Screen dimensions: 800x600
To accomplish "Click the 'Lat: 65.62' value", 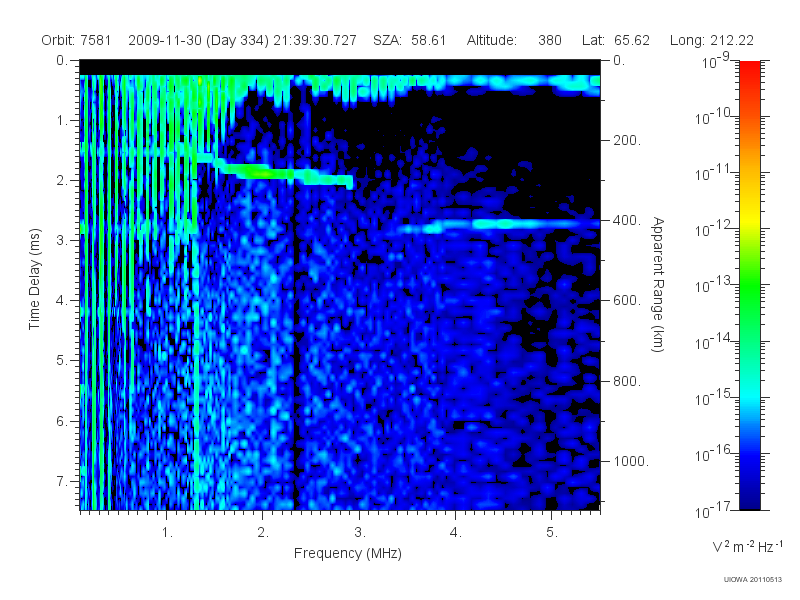I will point(616,40).
